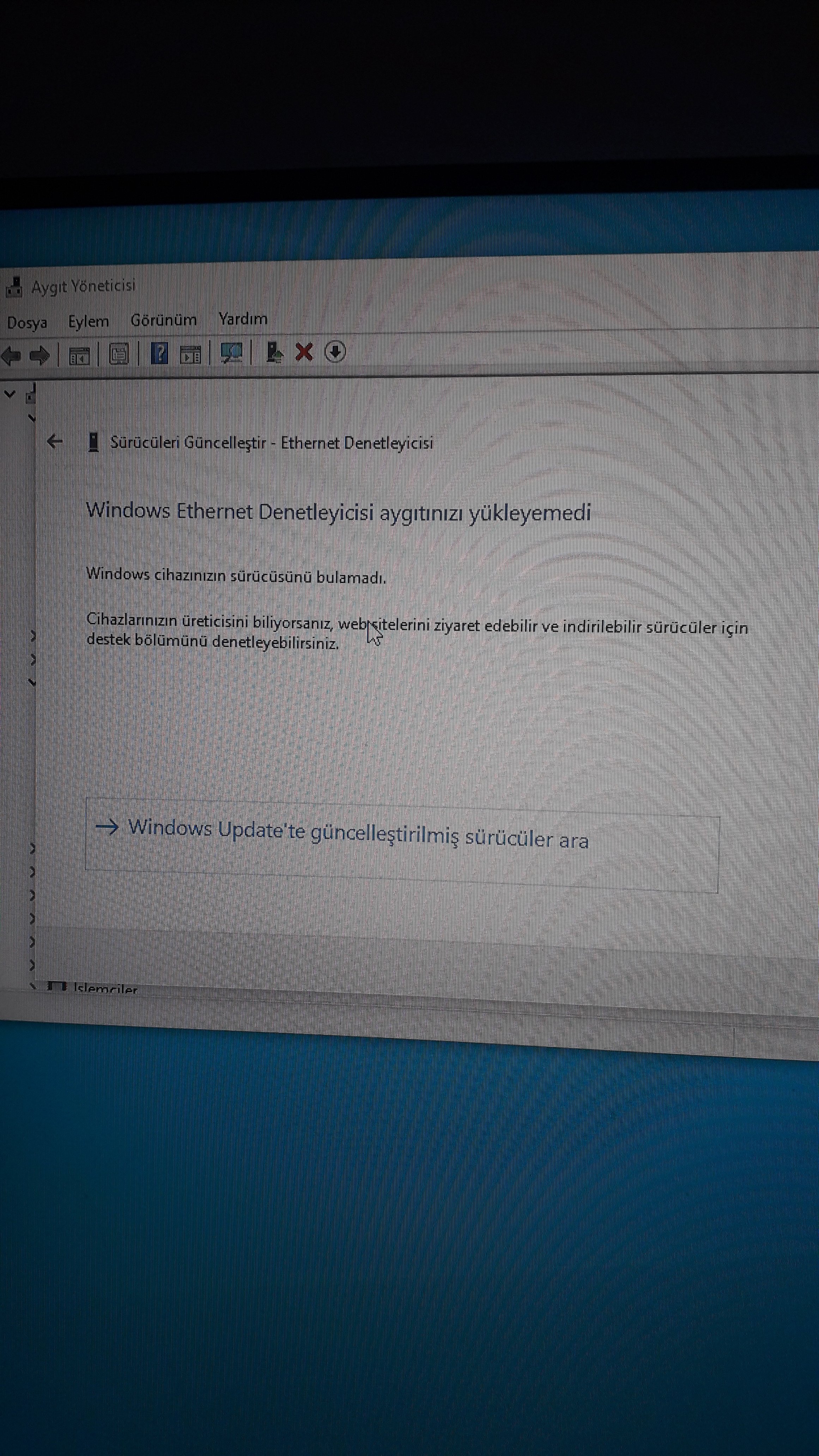
Task: Toggle the Show/Hide Action Pane icon
Action: (190, 354)
